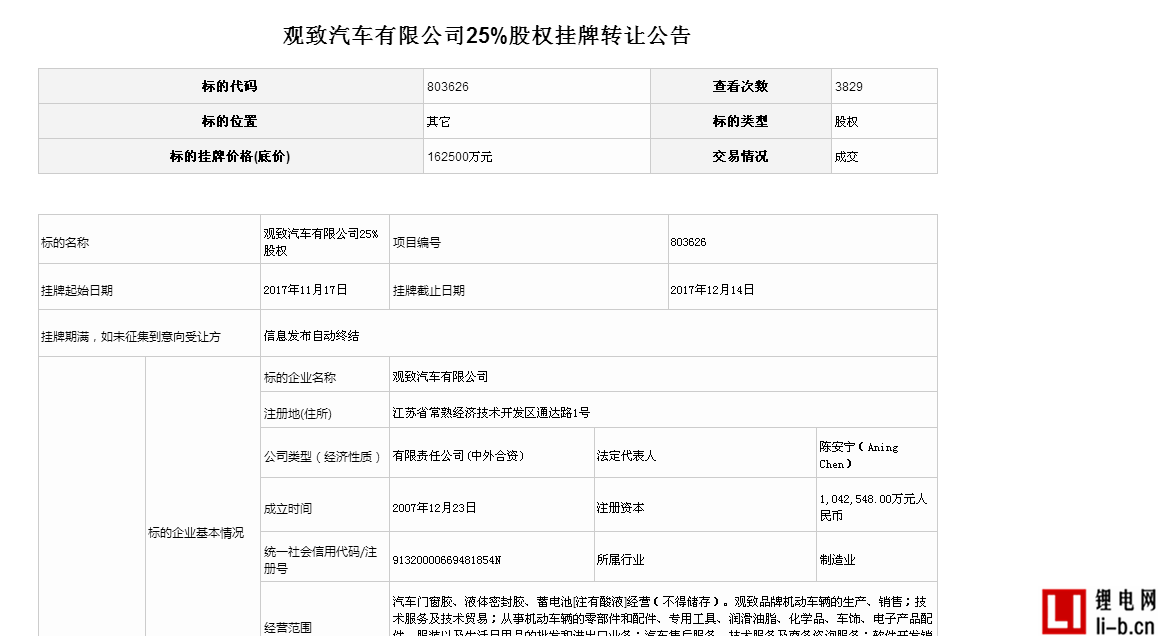Select the 标的位置 header cell
Viewport: 1158px width, 636px height.
230,121
